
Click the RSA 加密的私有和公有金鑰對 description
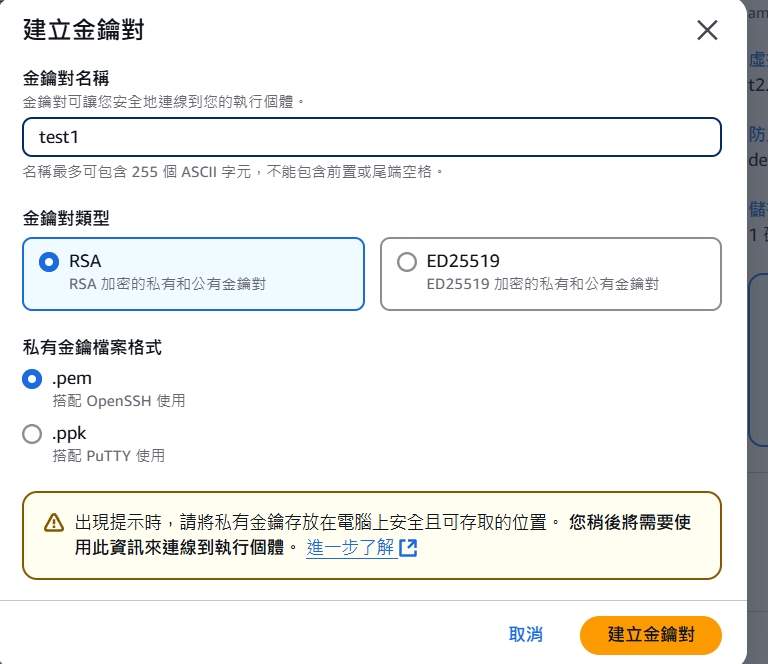pyautogui.click(x=167, y=284)
